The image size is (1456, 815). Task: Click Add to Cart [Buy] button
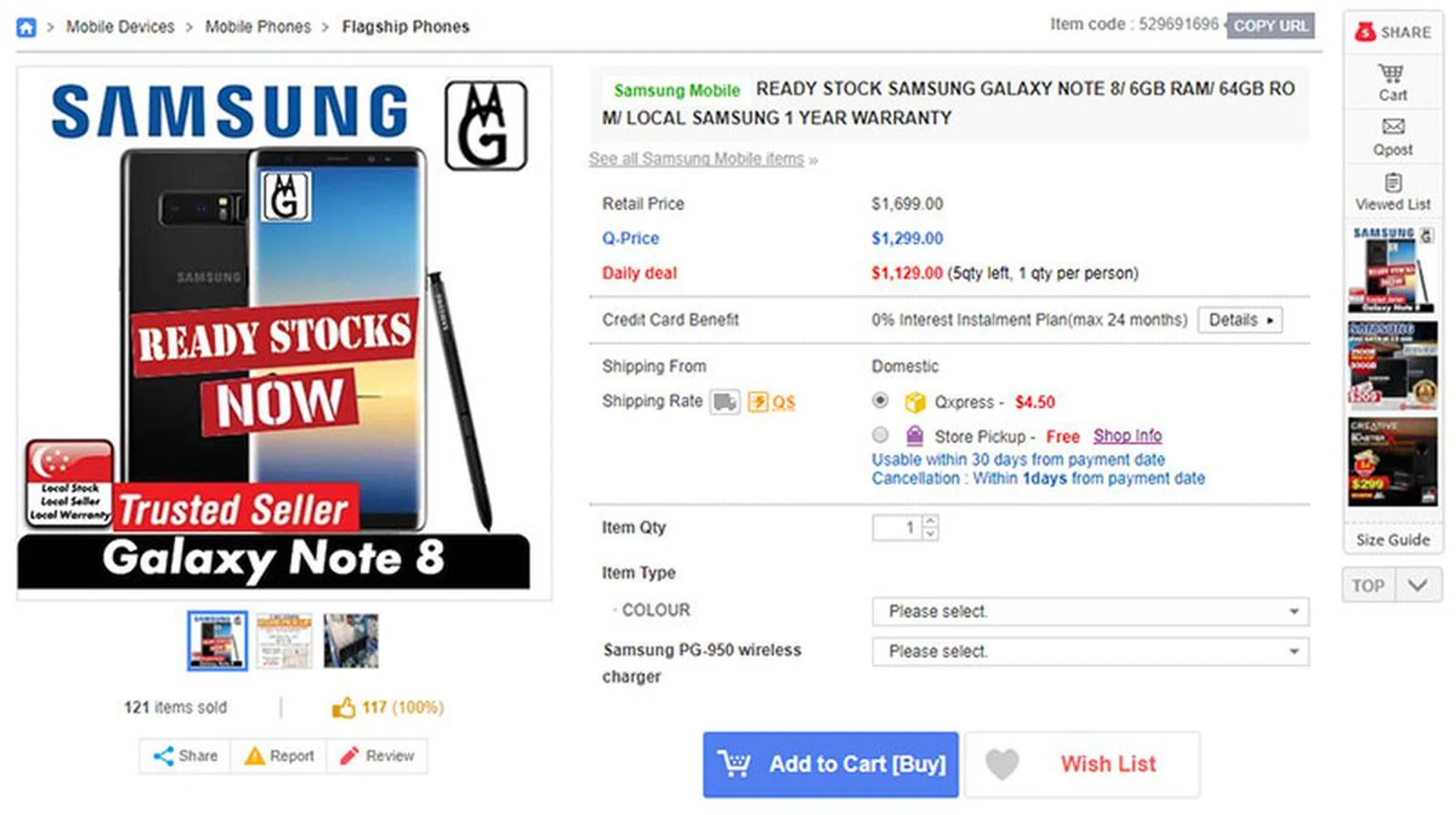[x=830, y=764]
